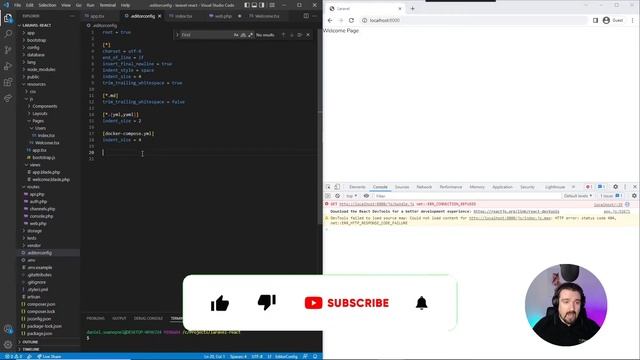Close the find widget
Image resolution: width=640 pixels, height=360 pixels.
308,35
